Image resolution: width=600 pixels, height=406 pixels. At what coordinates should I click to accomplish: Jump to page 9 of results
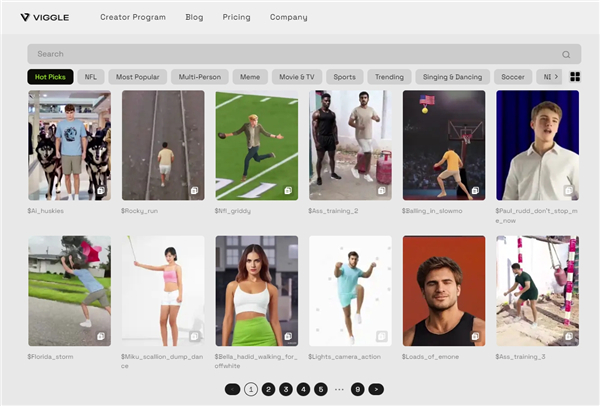pyautogui.click(x=357, y=389)
